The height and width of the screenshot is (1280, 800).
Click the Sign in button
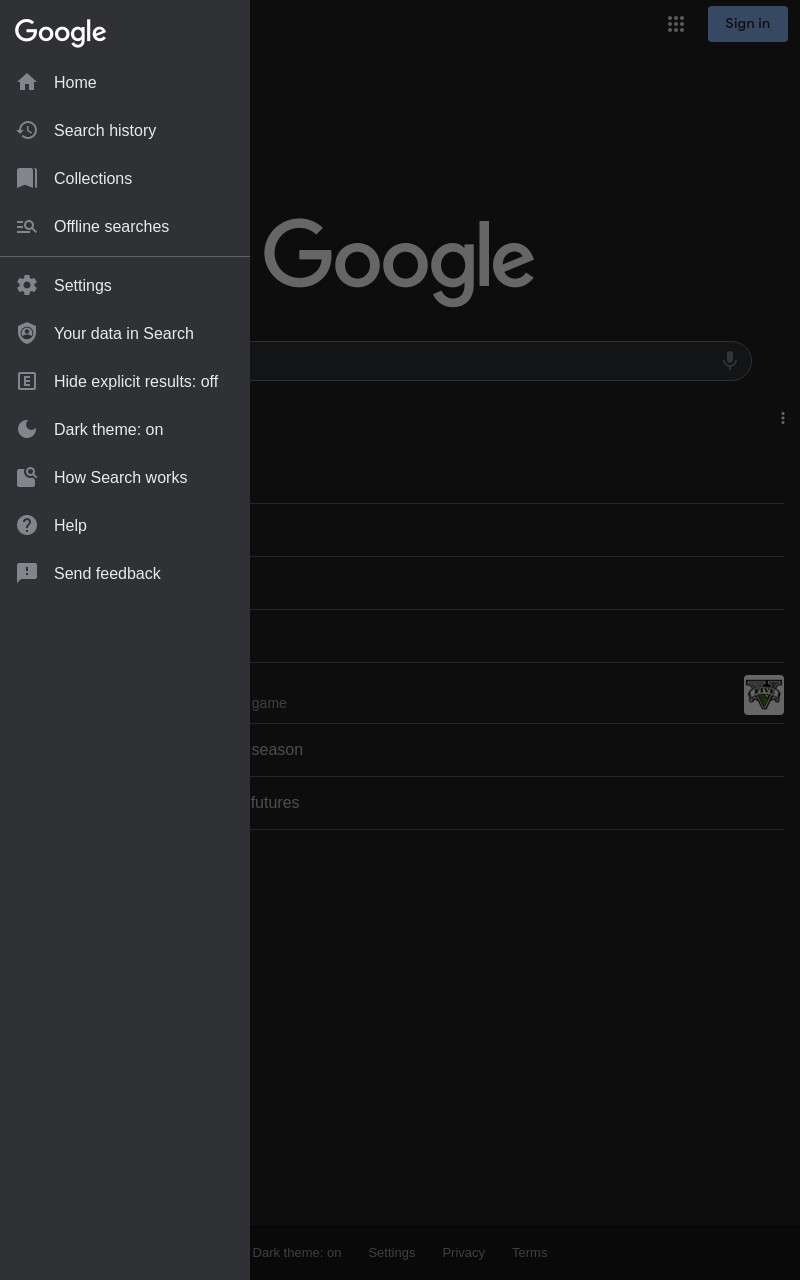[x=748, y=24]
